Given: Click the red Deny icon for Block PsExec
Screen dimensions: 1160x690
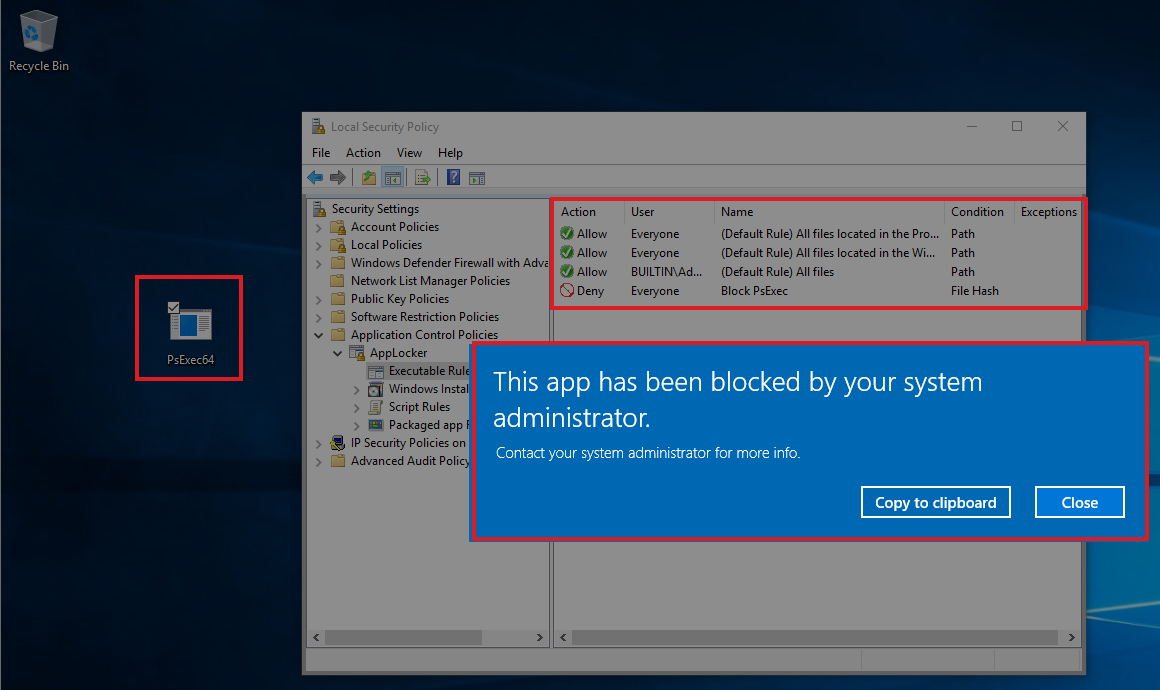Looking at the screenshot, I should point(567,291).
